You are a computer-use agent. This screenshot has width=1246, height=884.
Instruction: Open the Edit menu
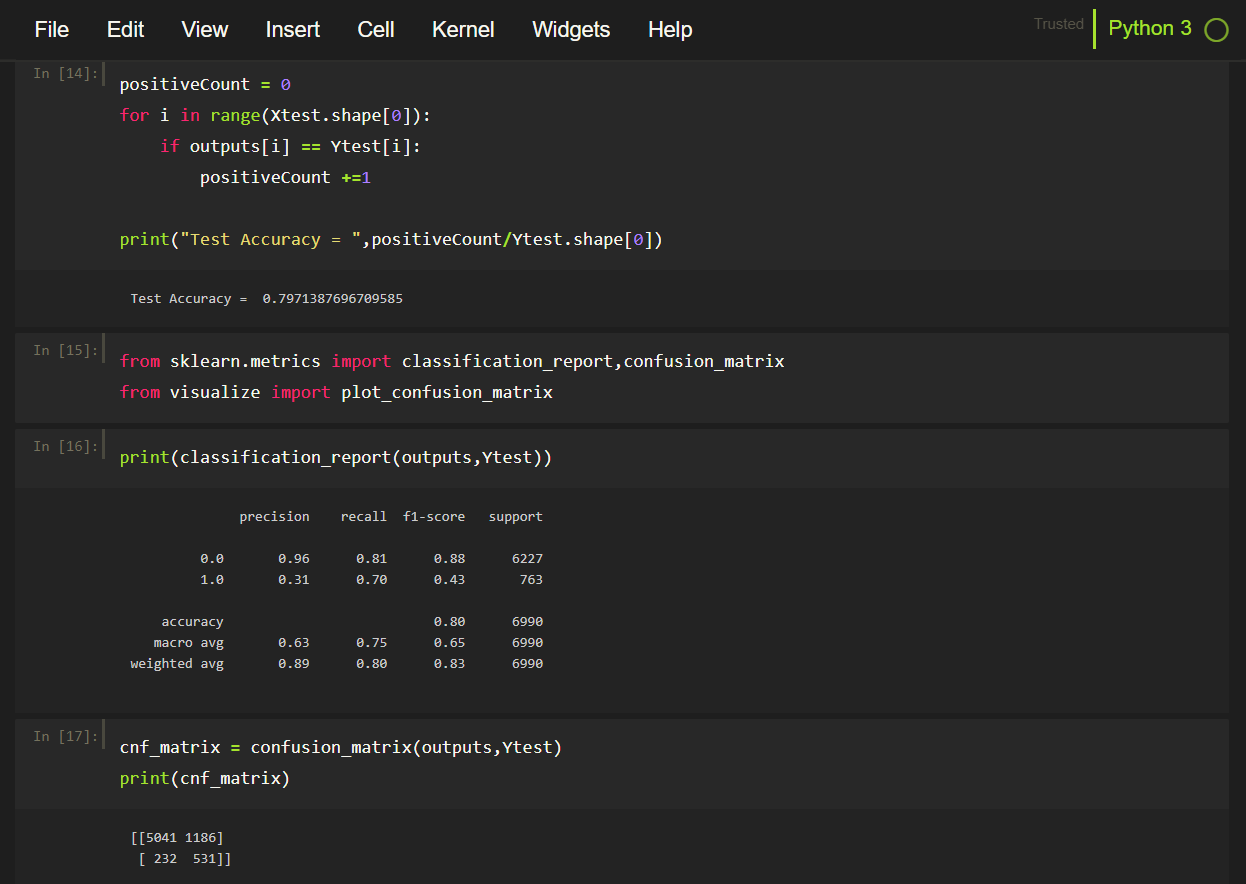pyautogui.click(x=126, y=30)
